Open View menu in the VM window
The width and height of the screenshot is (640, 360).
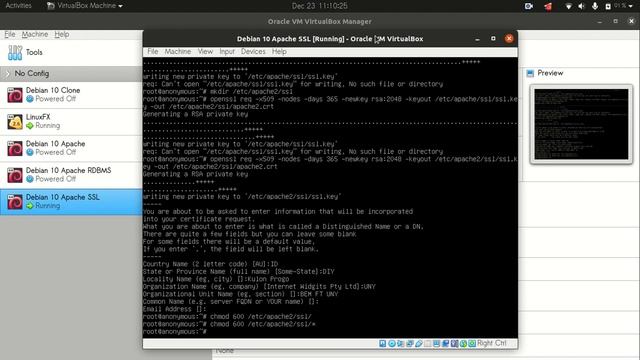coord(205,51)
